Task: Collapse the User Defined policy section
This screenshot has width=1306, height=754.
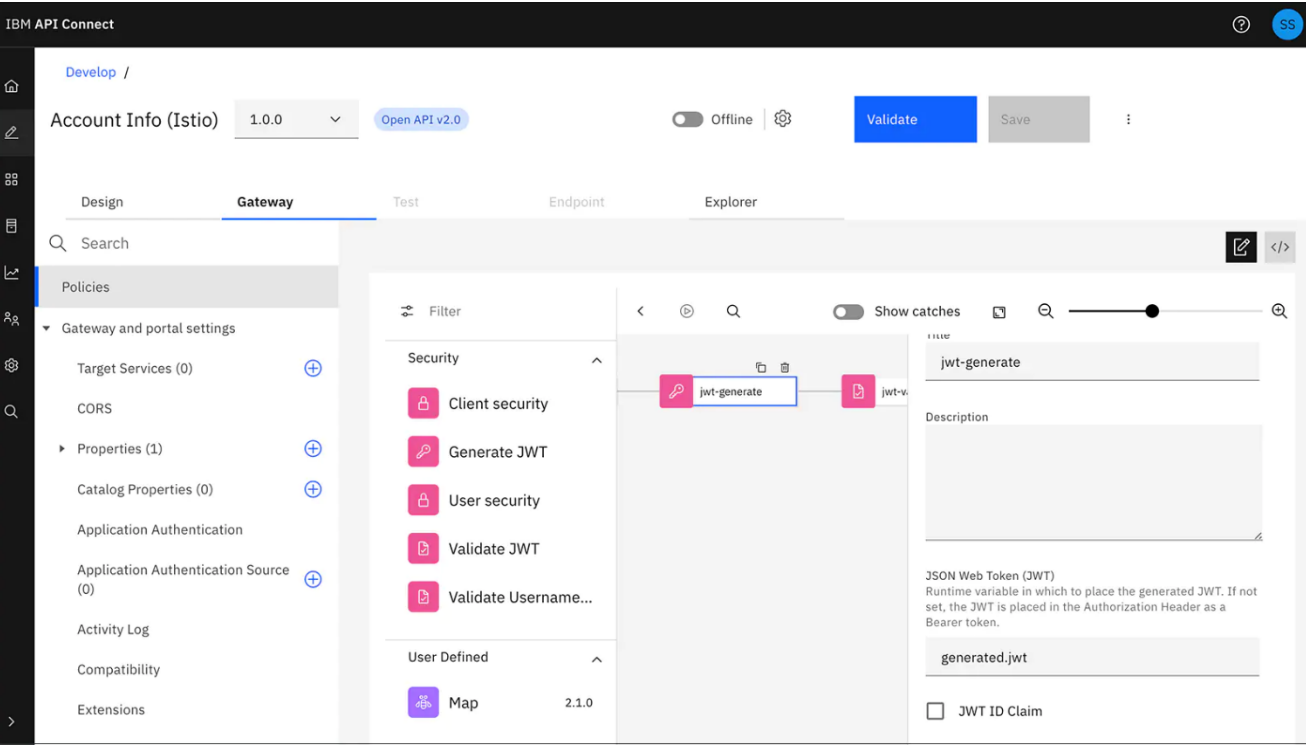Action: coord(597,659)
